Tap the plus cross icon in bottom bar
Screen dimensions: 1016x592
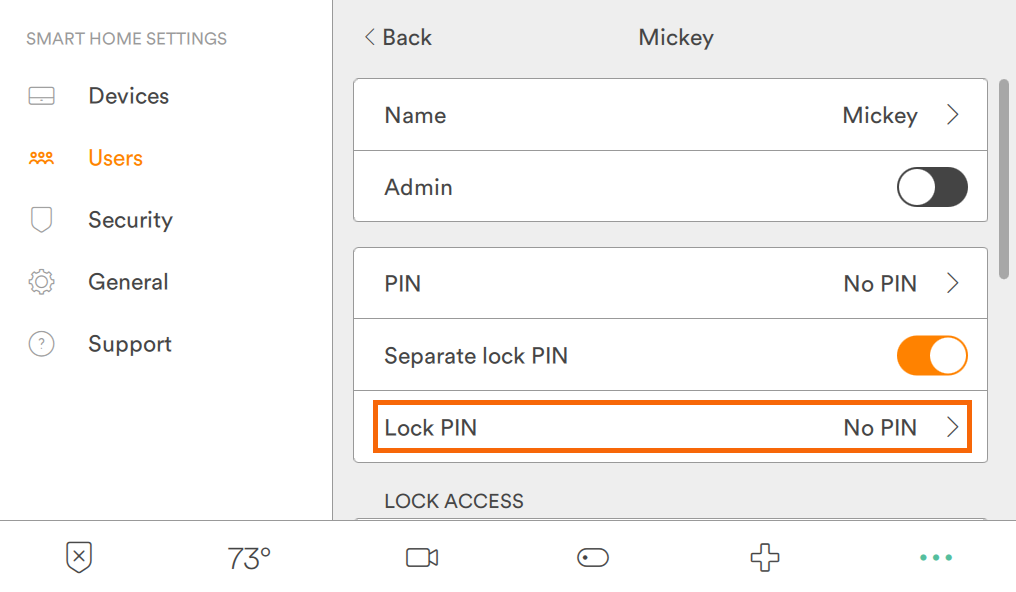coord(765,557)
